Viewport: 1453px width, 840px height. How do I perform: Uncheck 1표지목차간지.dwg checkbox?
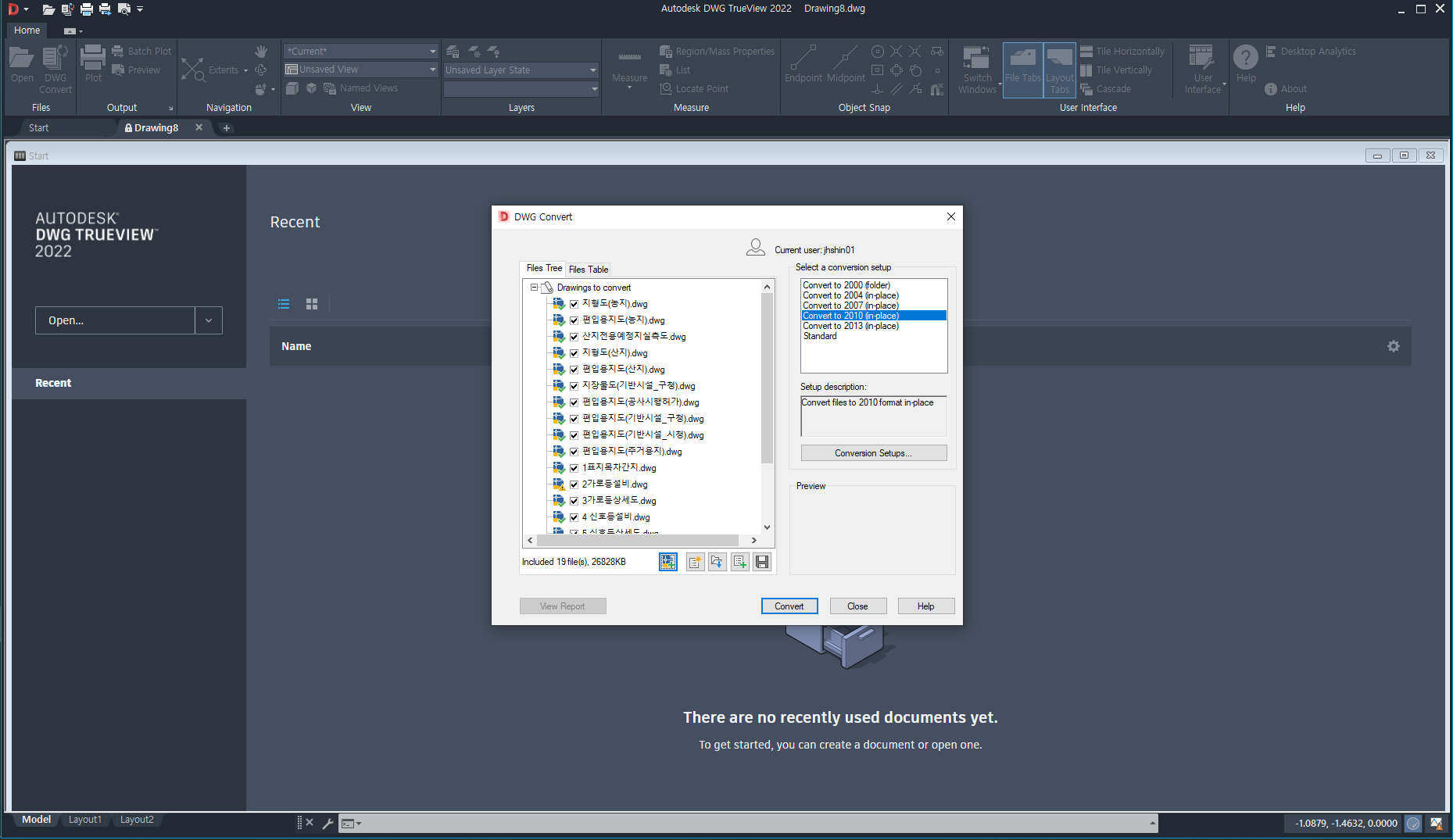point(574,468)
